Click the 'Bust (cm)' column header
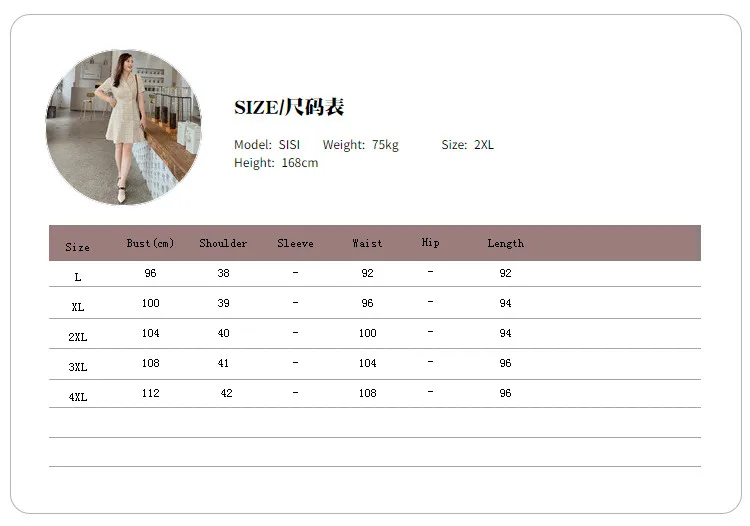750x526 pixels. tap(150, 243)
